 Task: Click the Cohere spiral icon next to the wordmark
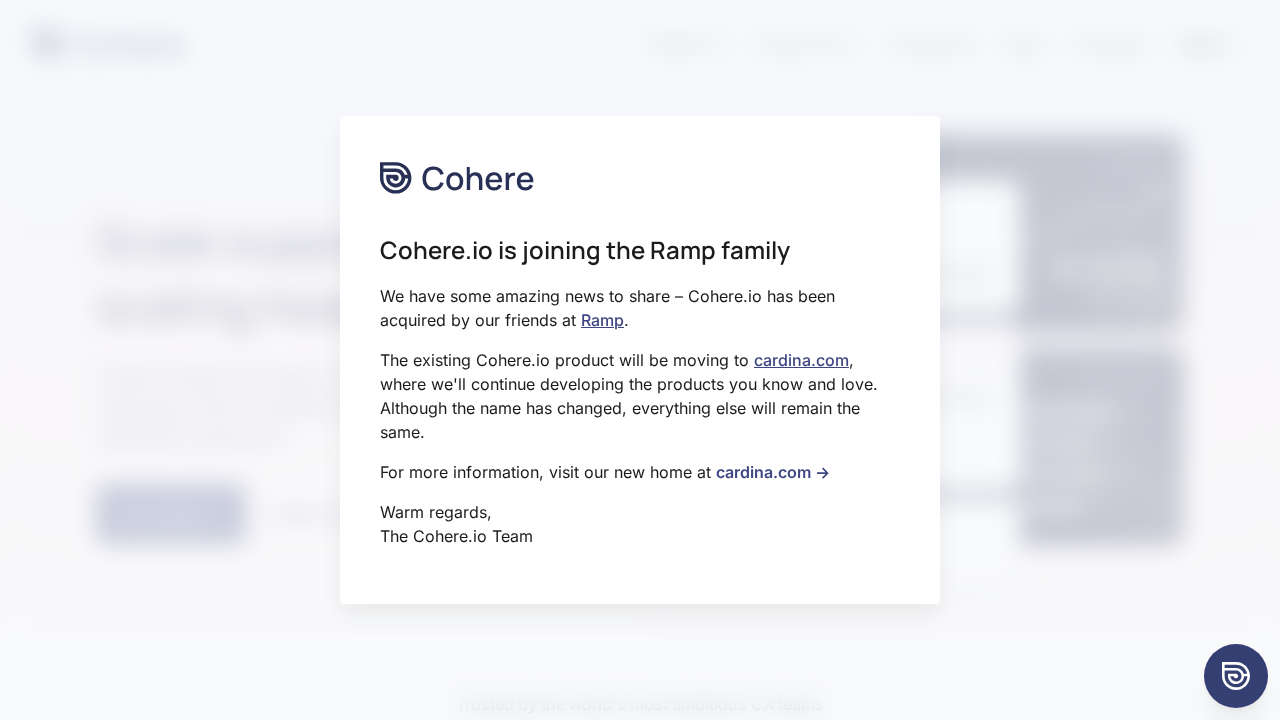coord(395,178)
